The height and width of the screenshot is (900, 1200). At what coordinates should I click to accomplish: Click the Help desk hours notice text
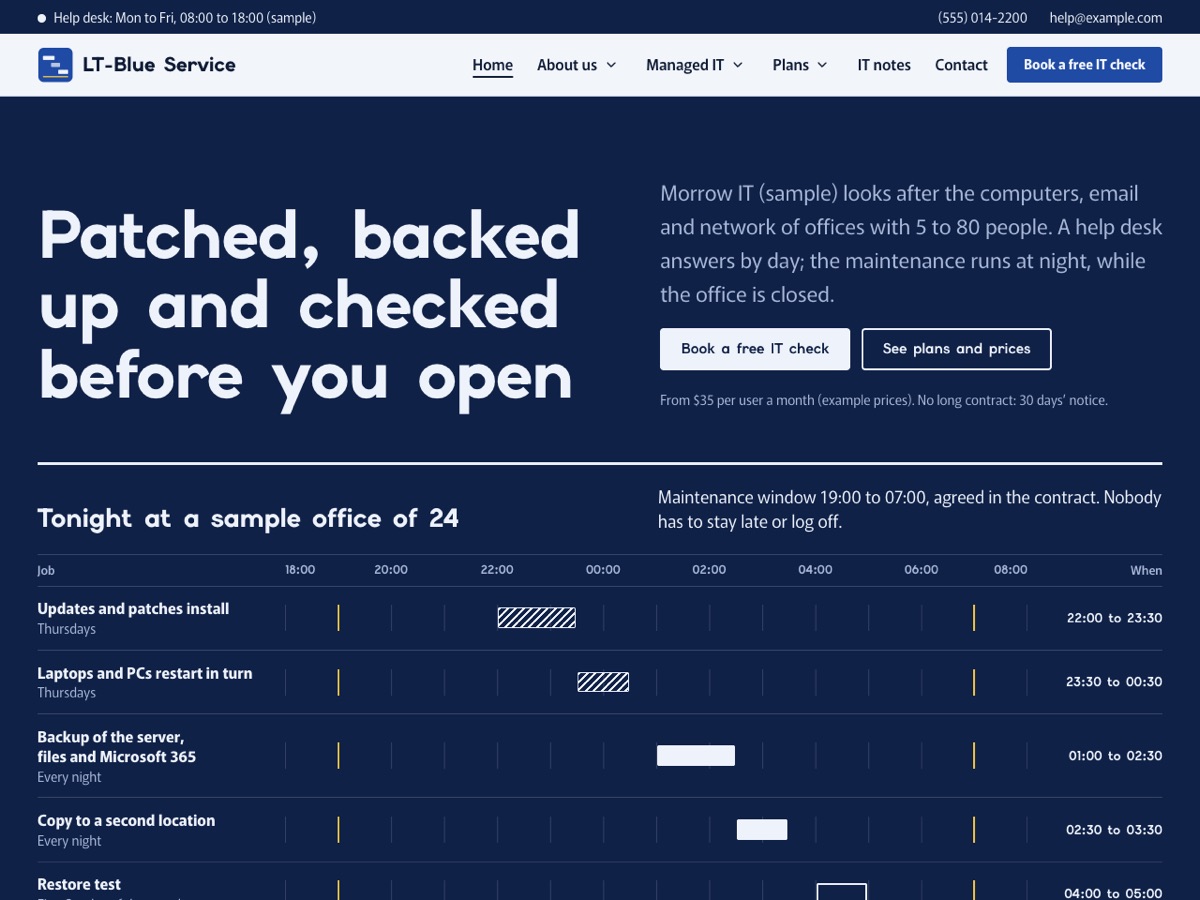click(185, 18)
